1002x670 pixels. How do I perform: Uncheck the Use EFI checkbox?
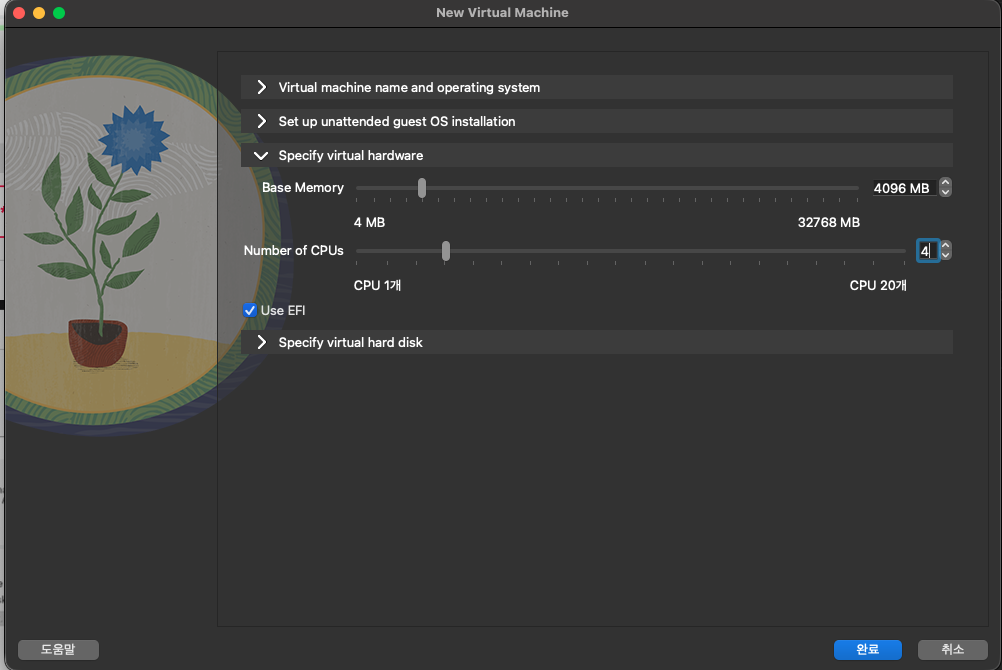[x=250, y=311]
